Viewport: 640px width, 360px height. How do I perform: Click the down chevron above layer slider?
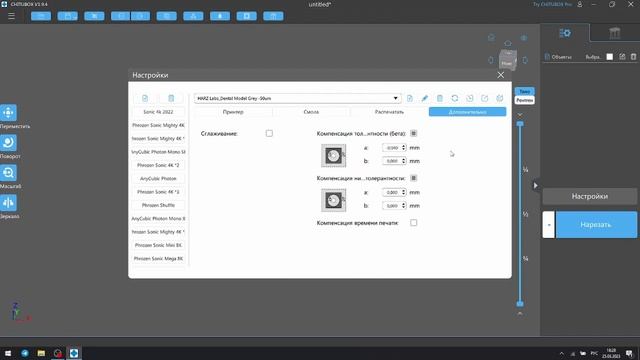pos(520,115)
